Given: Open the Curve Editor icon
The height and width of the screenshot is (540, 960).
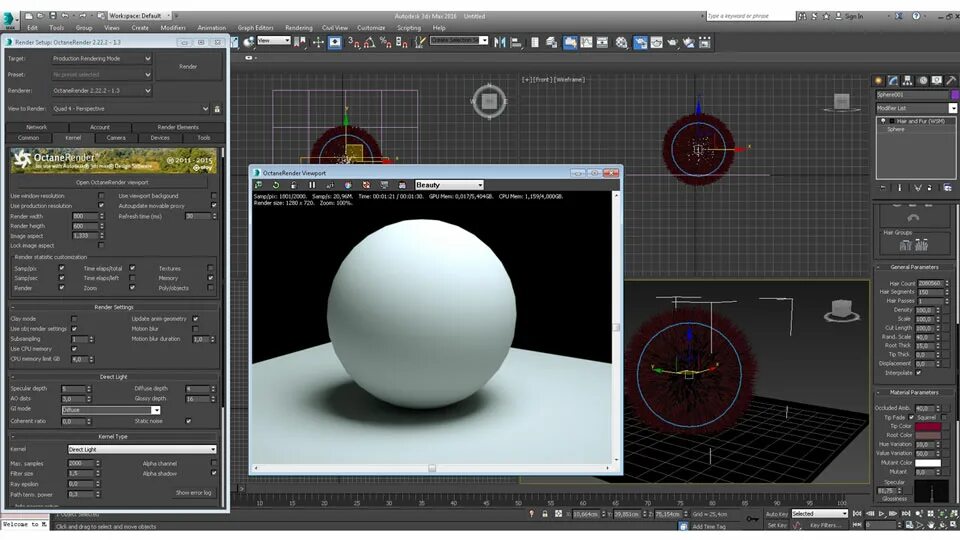Looking at the screenshot, I should pyautogui.click(x=586, y=42).
